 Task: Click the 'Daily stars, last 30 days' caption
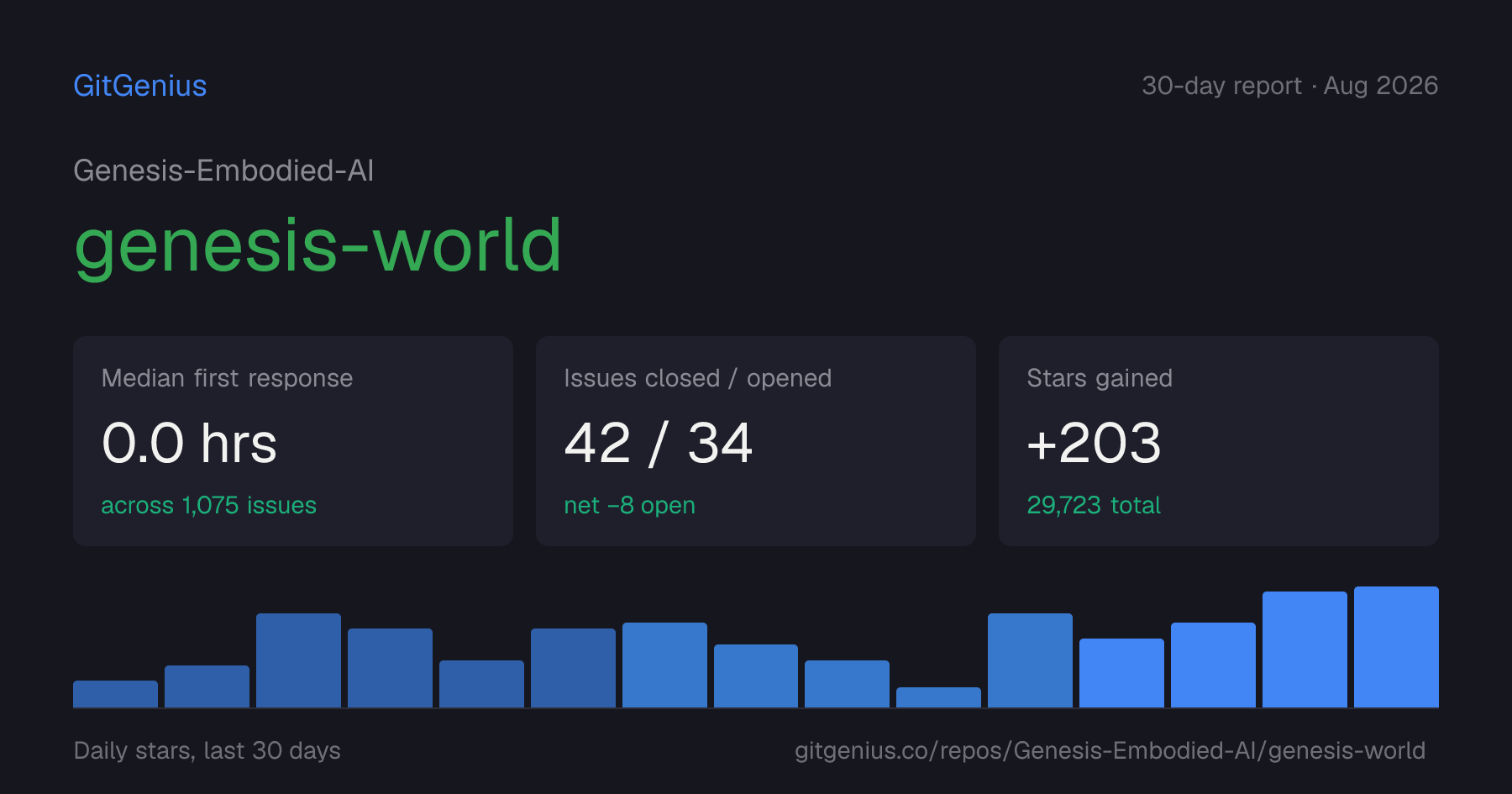[207, 750]
